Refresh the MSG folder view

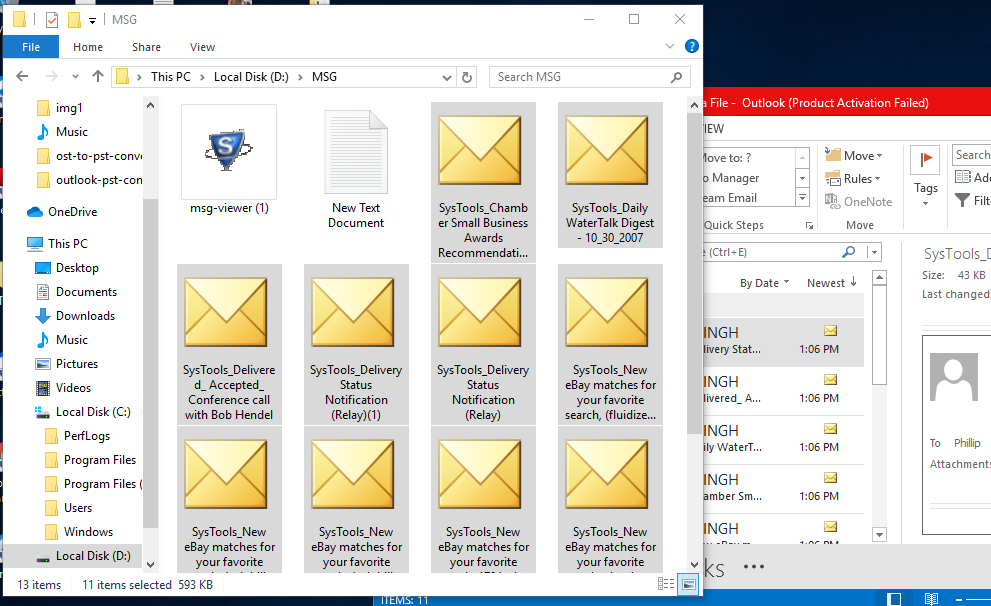coord(467,77)
